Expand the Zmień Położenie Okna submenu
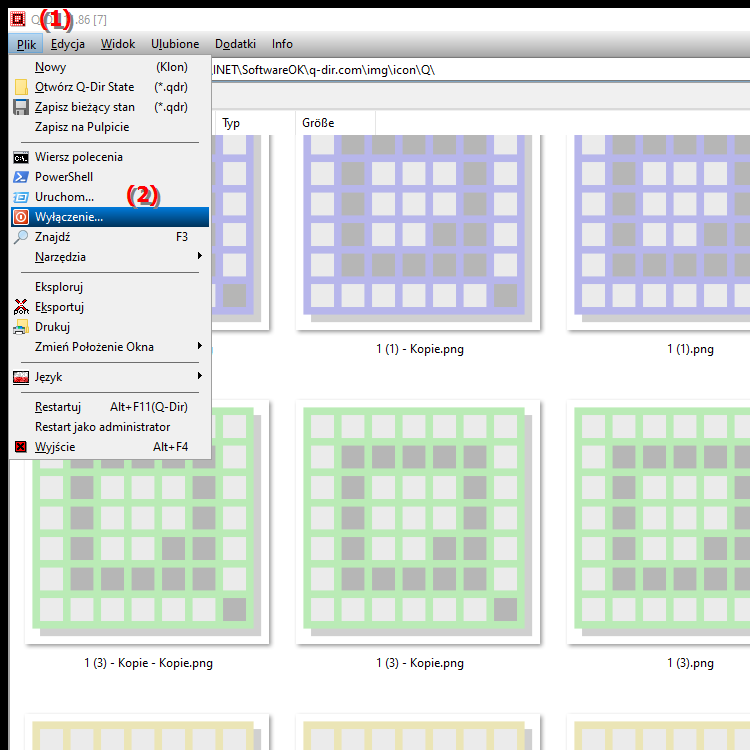This screenshot has height=750, width=750. (x=110, y=347)
